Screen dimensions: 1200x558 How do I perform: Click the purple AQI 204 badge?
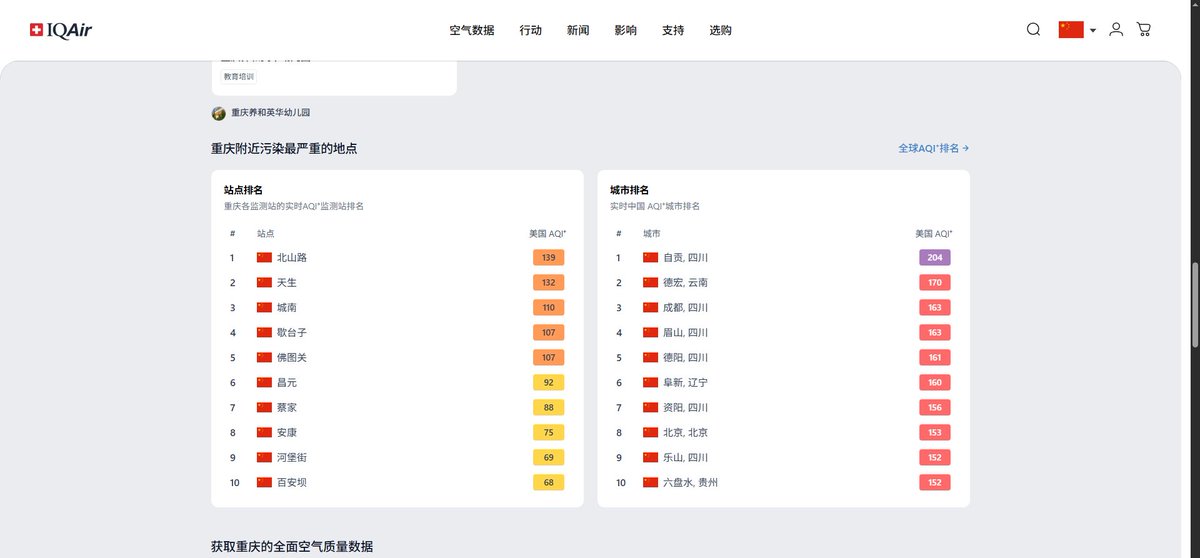tap(935, 257)
